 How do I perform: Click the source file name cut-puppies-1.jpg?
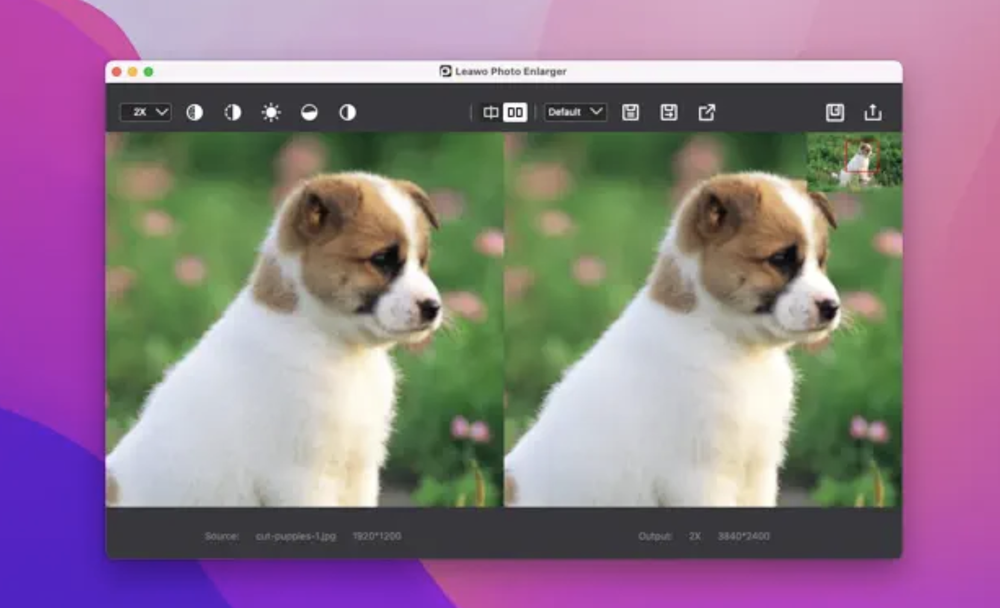tap(296, 536)
